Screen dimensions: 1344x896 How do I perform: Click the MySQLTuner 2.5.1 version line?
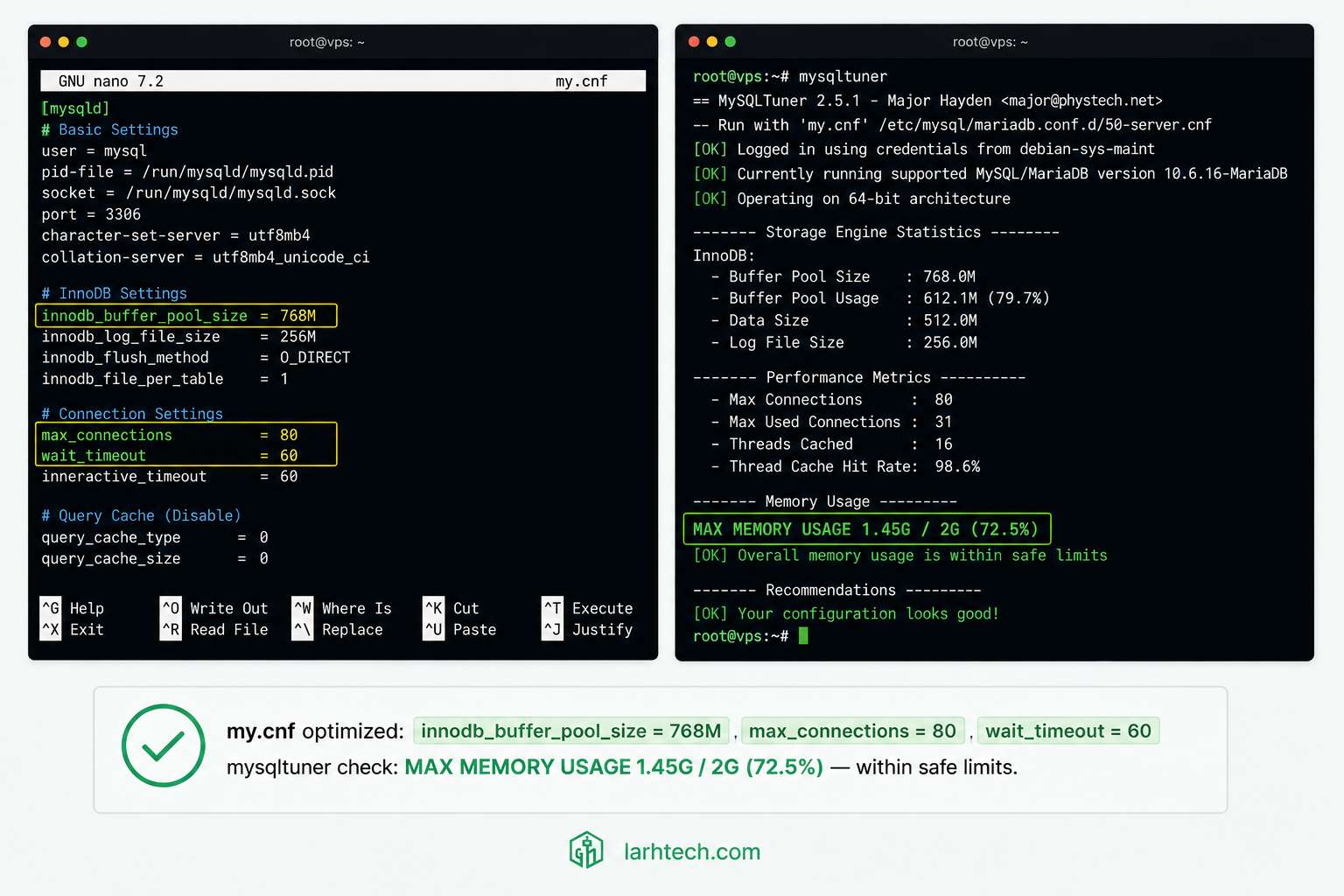(927, 101)
